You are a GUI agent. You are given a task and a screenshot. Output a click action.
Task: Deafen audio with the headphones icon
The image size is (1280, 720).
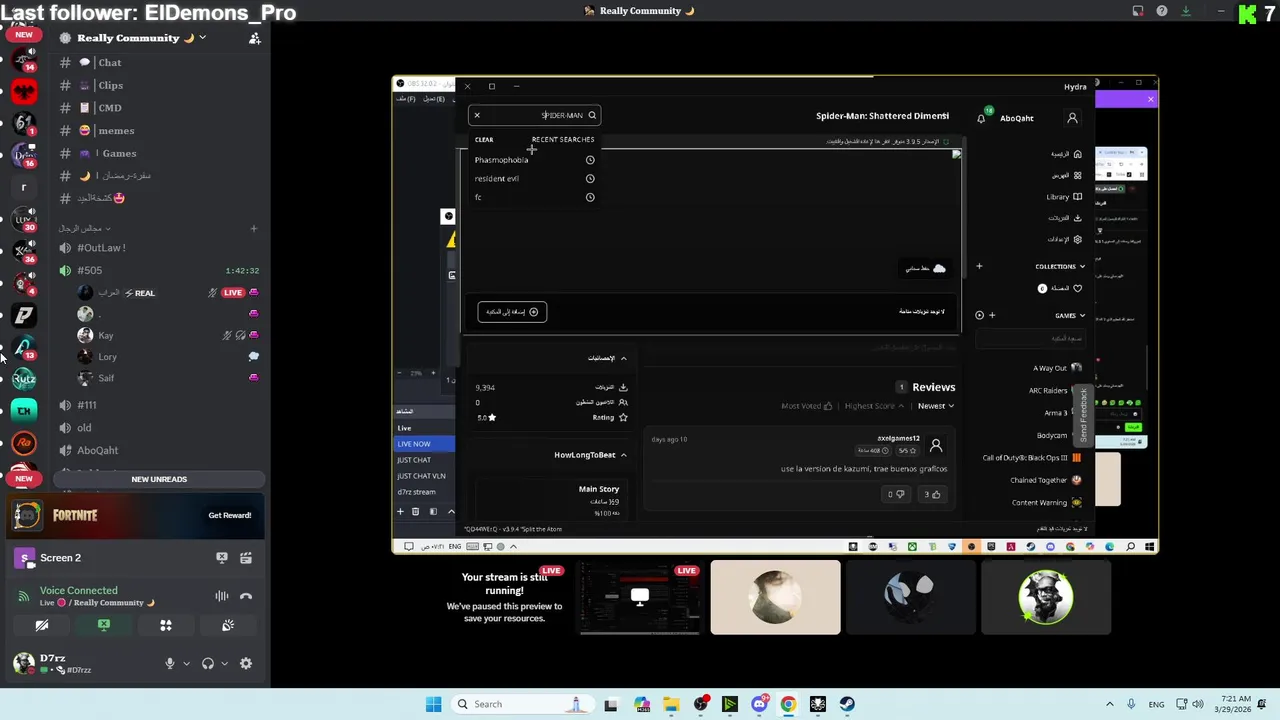pos(208,663)
